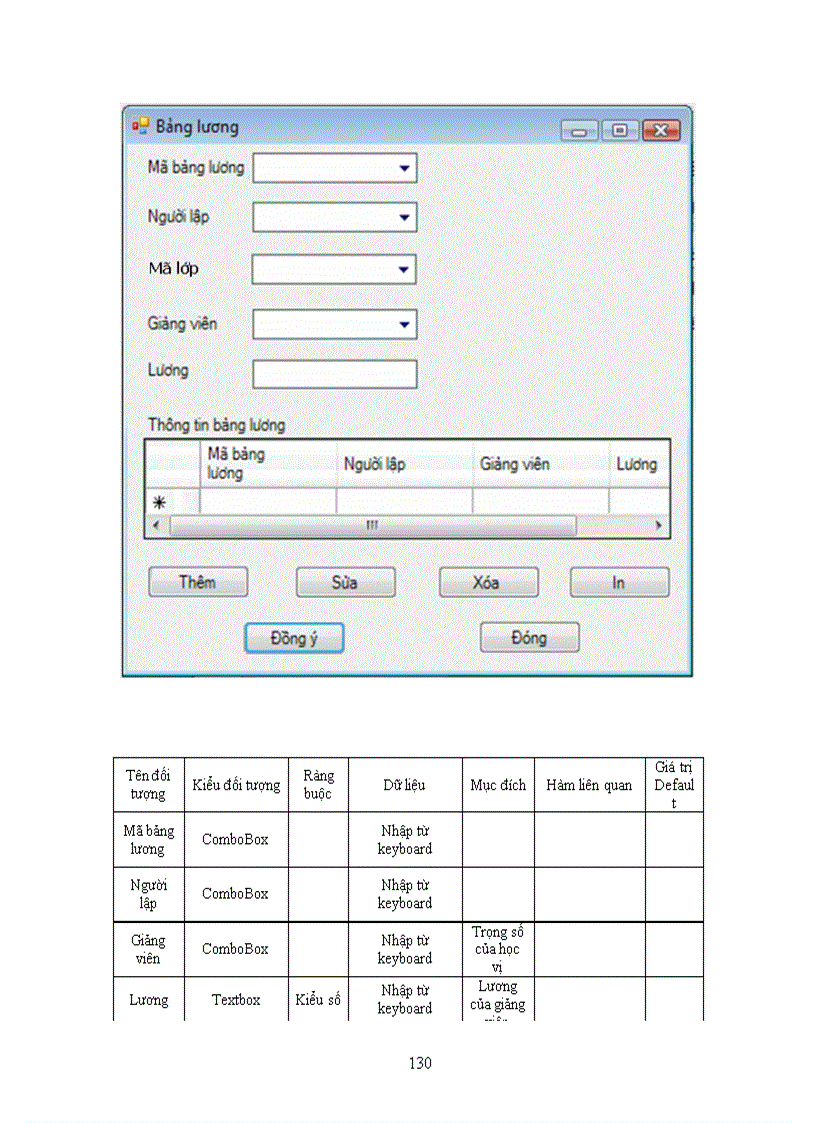The width and height of the screenshot is (816, 1123).
Task: Select the Lương column header
Action: 637,463
